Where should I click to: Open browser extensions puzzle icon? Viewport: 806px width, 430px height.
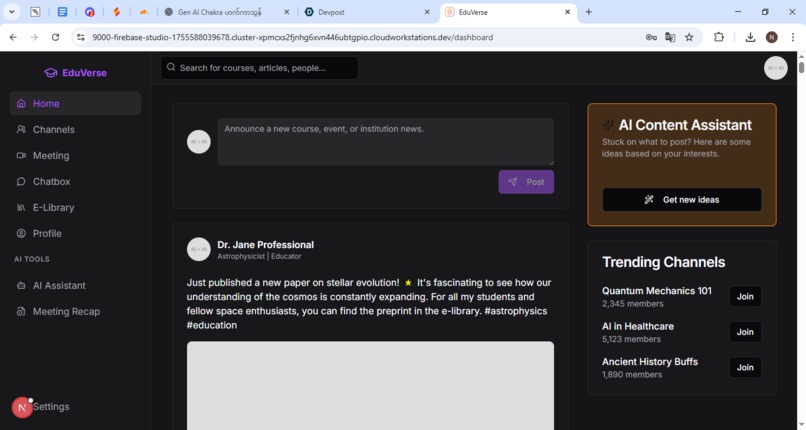pos(719,37)
